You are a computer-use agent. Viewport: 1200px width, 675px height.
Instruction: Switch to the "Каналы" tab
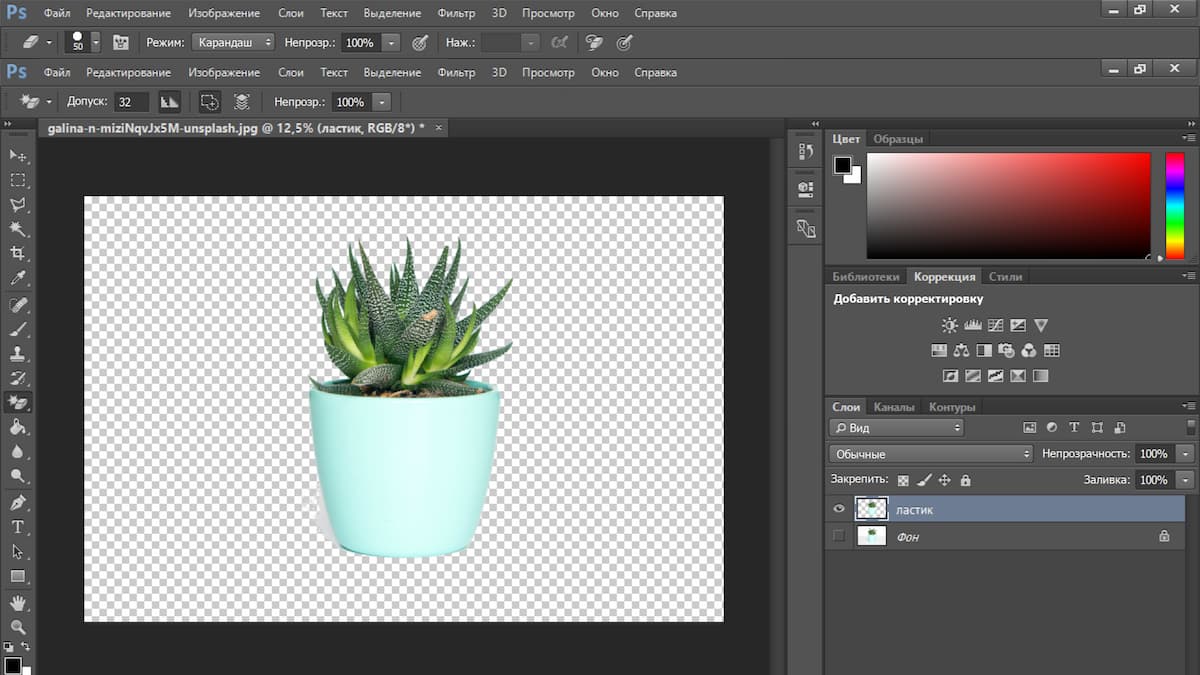tap(893, 407)
